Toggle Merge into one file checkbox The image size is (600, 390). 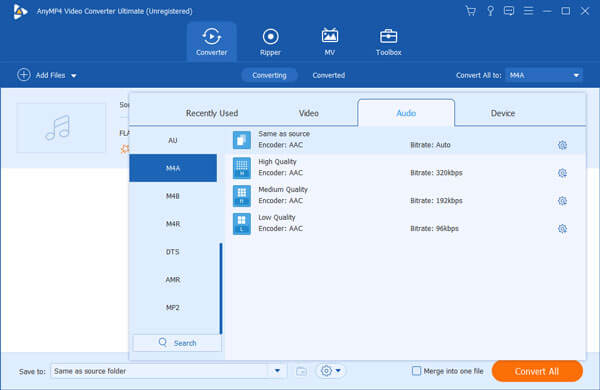416,371
